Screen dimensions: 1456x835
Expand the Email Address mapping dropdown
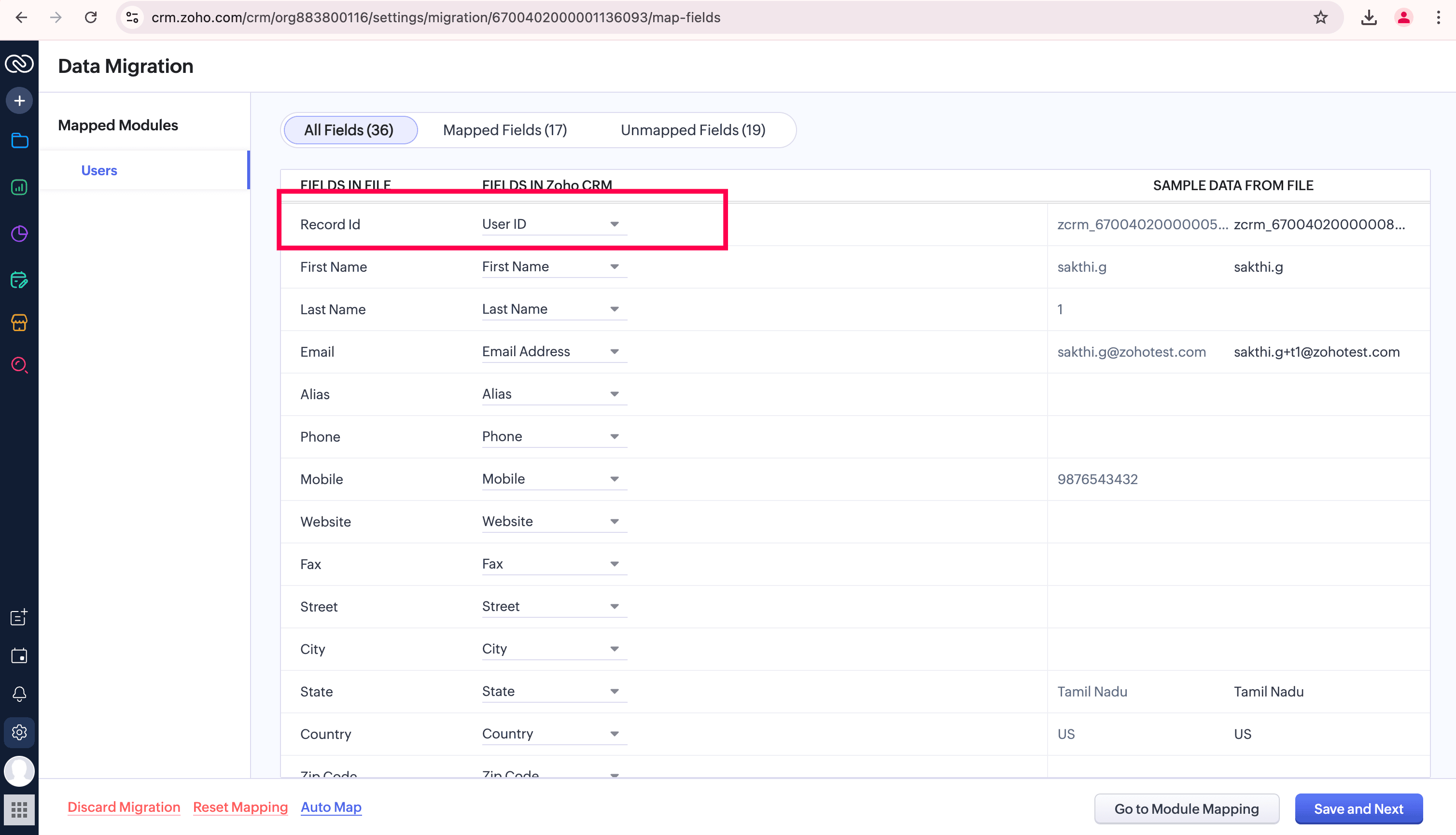pyautogui.click(x=614, y=351)
